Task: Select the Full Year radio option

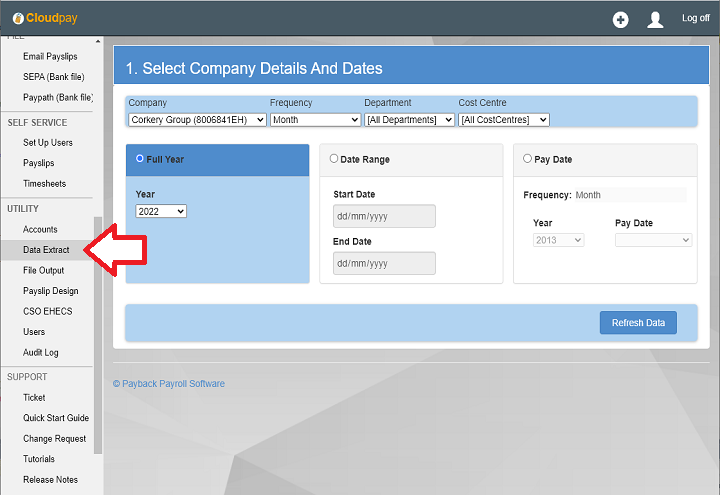Action: point(140,159)
